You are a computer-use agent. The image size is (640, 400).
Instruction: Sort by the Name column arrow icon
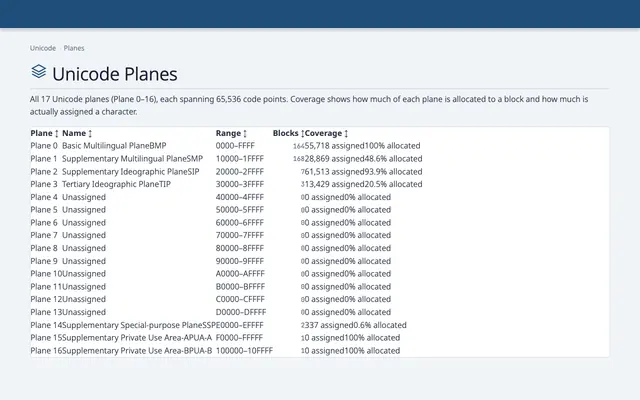pos(90,133)
